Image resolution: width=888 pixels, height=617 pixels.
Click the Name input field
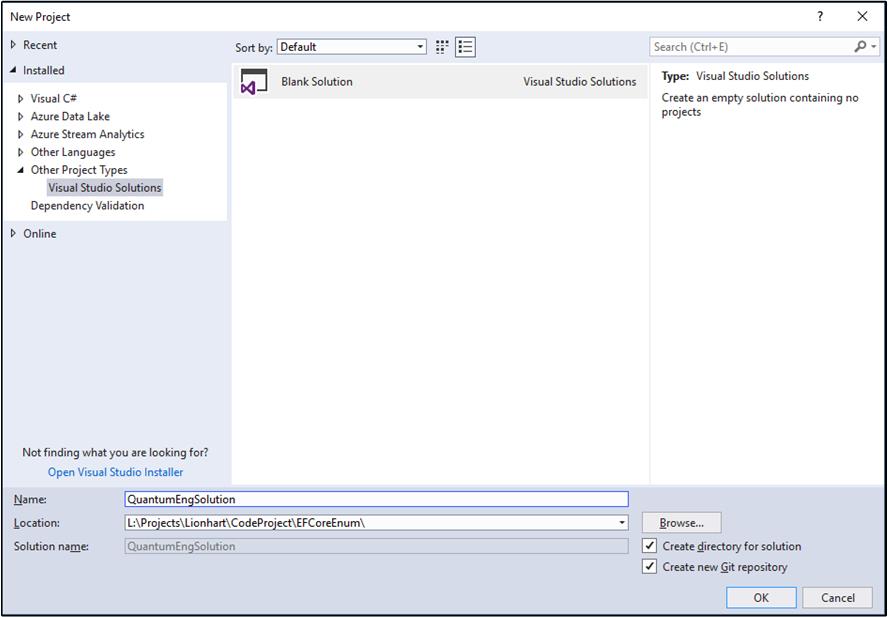(x=376, y=499)
